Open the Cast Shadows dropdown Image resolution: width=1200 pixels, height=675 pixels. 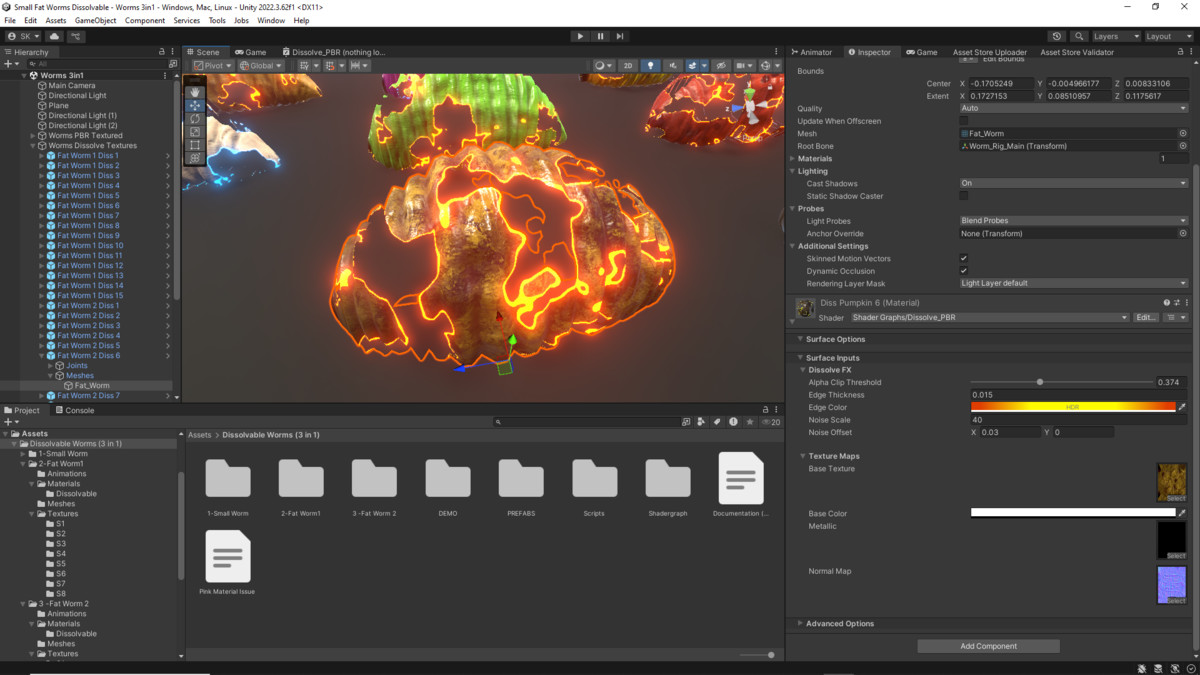pos(1073,184)
